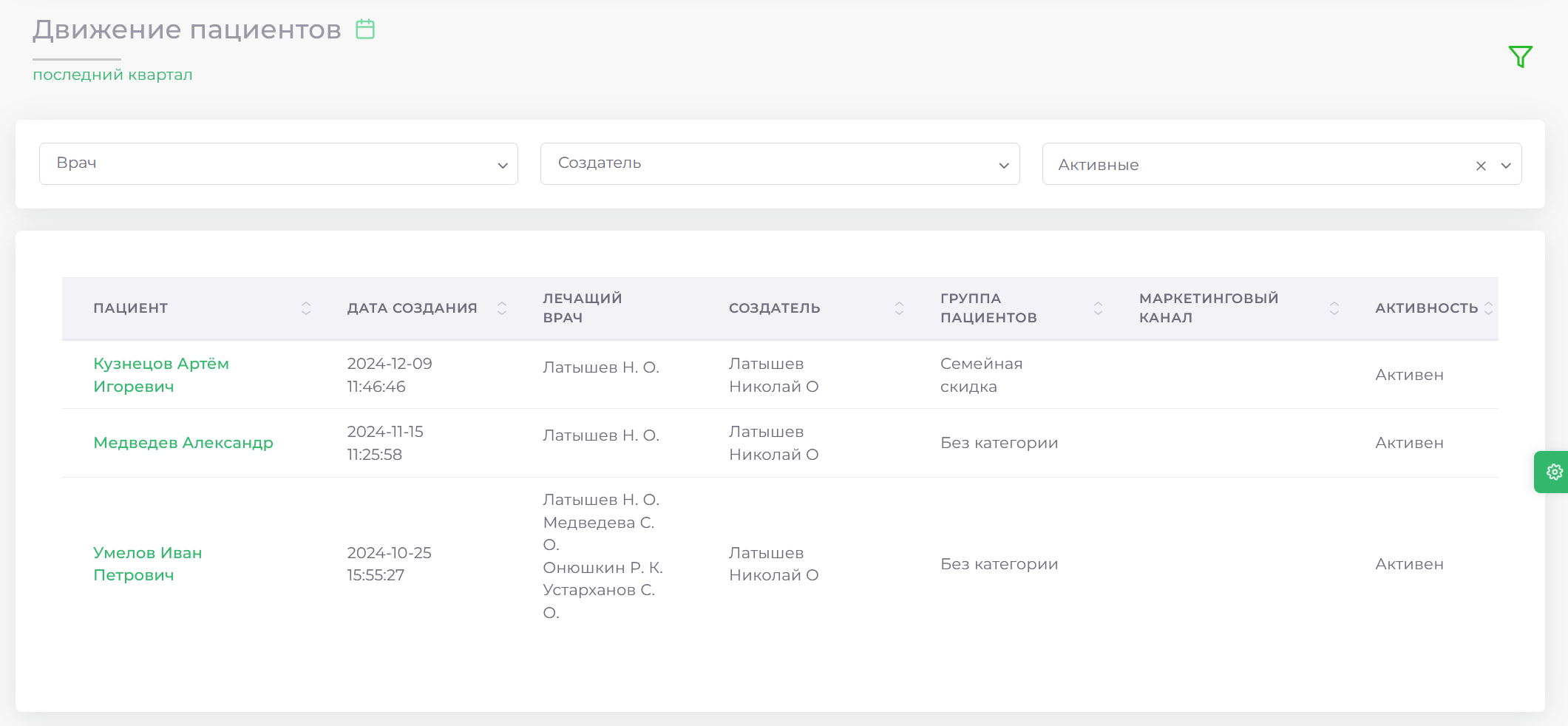Viewport: 1568px width, 726px height.
Task: Click creator Латышев Николай О in Медведев row
Action: point(773,443)
